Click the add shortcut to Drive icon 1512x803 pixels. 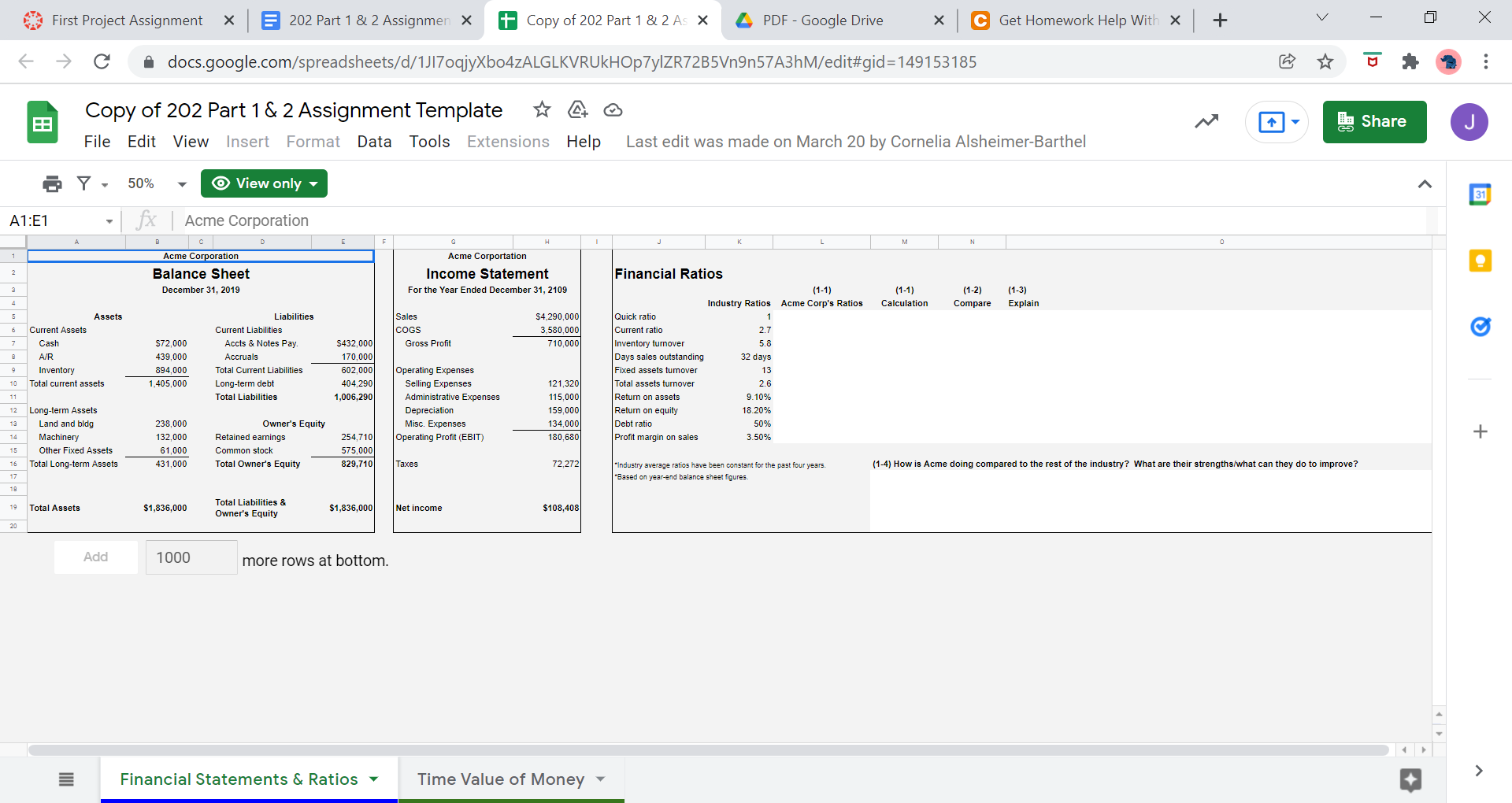click(577, 110)
